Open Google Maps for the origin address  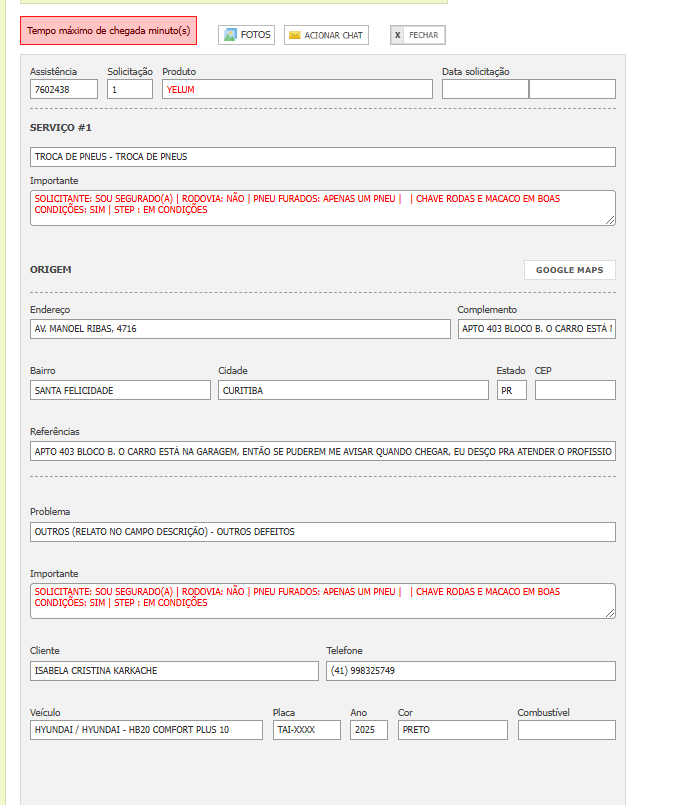point(569,270)
